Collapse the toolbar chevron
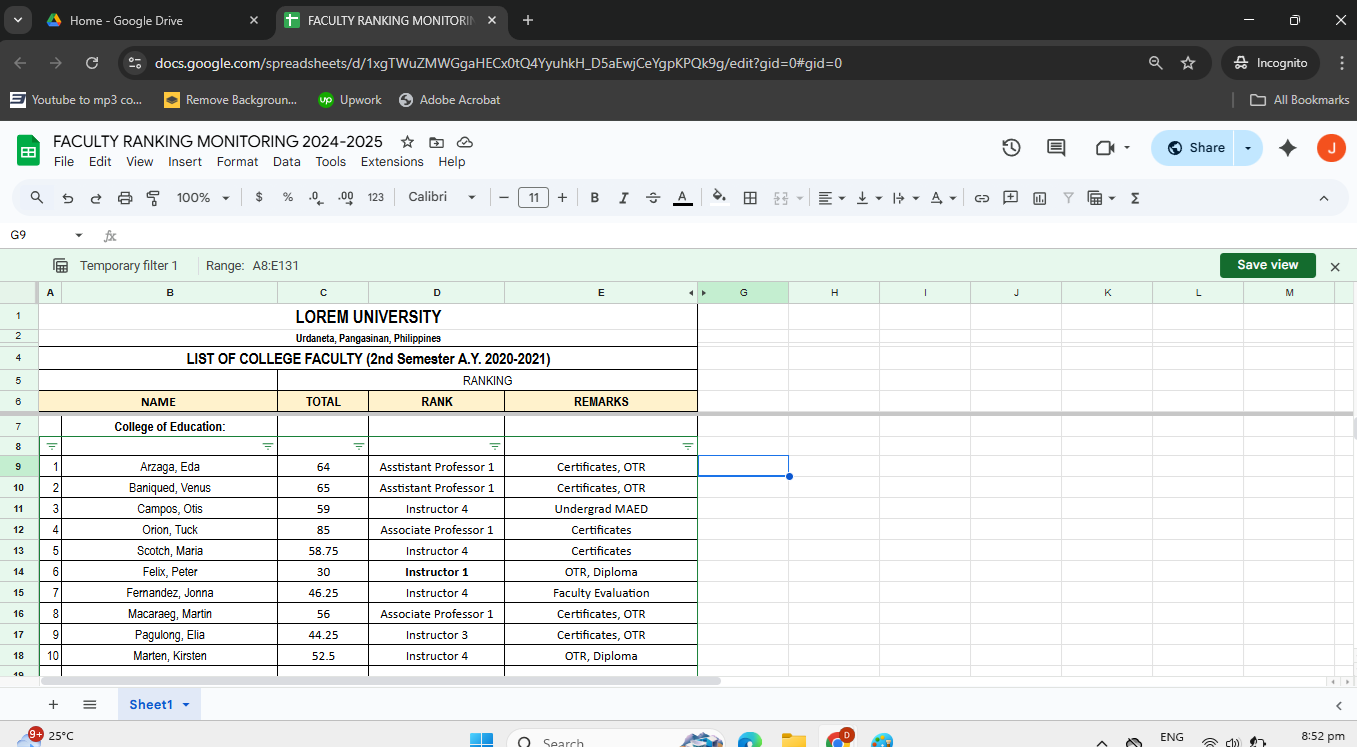Screen dimensions: 1357x747 click(1324, 198)
